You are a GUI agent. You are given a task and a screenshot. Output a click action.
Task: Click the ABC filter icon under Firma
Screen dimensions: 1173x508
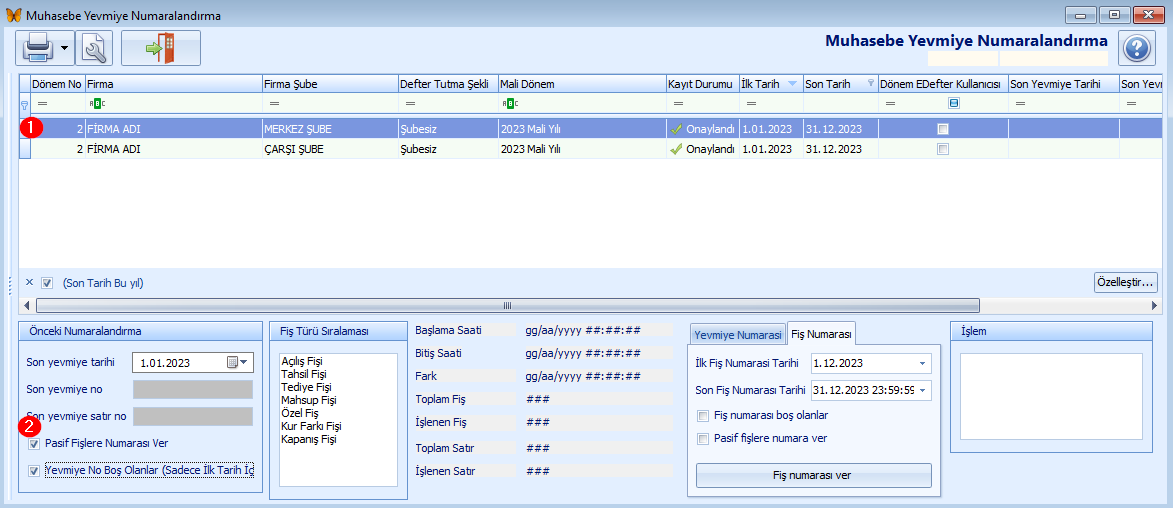click(96, 103)
